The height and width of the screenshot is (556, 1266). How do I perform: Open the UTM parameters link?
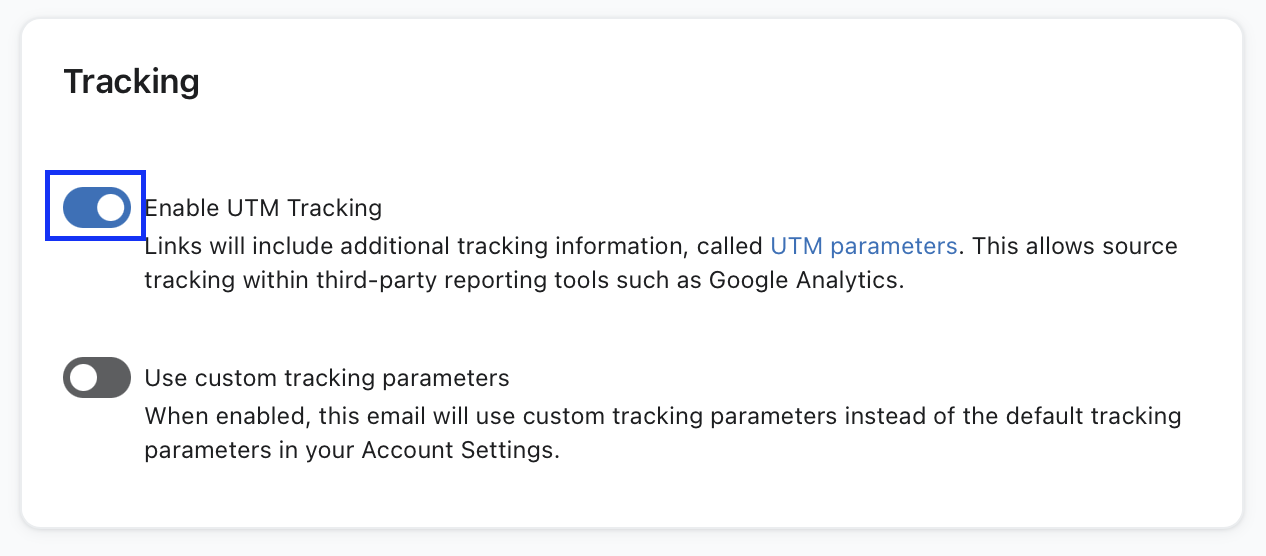pos(863,245)
